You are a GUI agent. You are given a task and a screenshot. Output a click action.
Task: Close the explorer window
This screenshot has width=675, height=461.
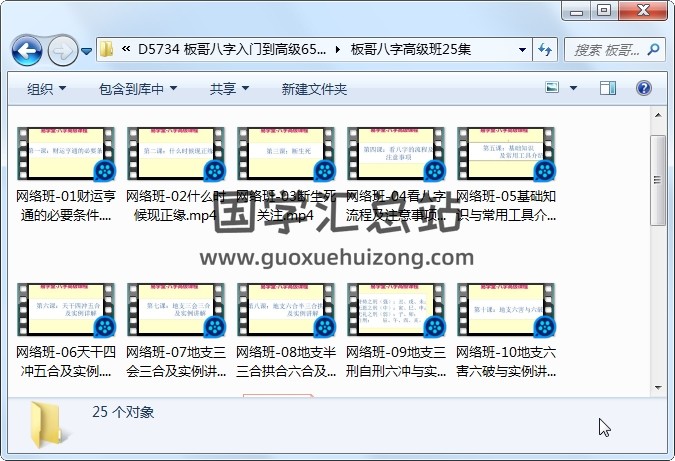click(643, 11)
